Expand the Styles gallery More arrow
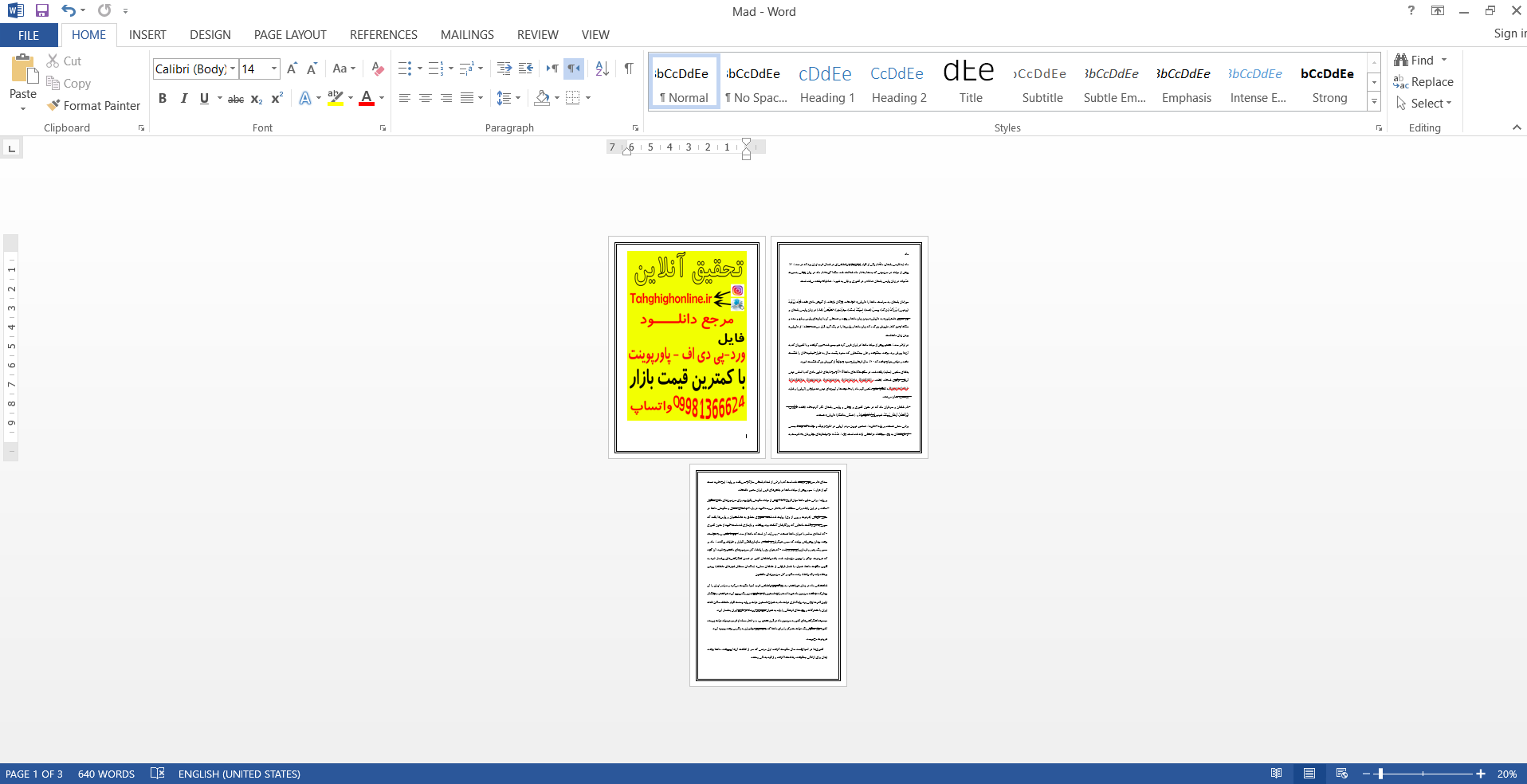Viewport: 1527px width, 784px height. [x=1374, y=102]
